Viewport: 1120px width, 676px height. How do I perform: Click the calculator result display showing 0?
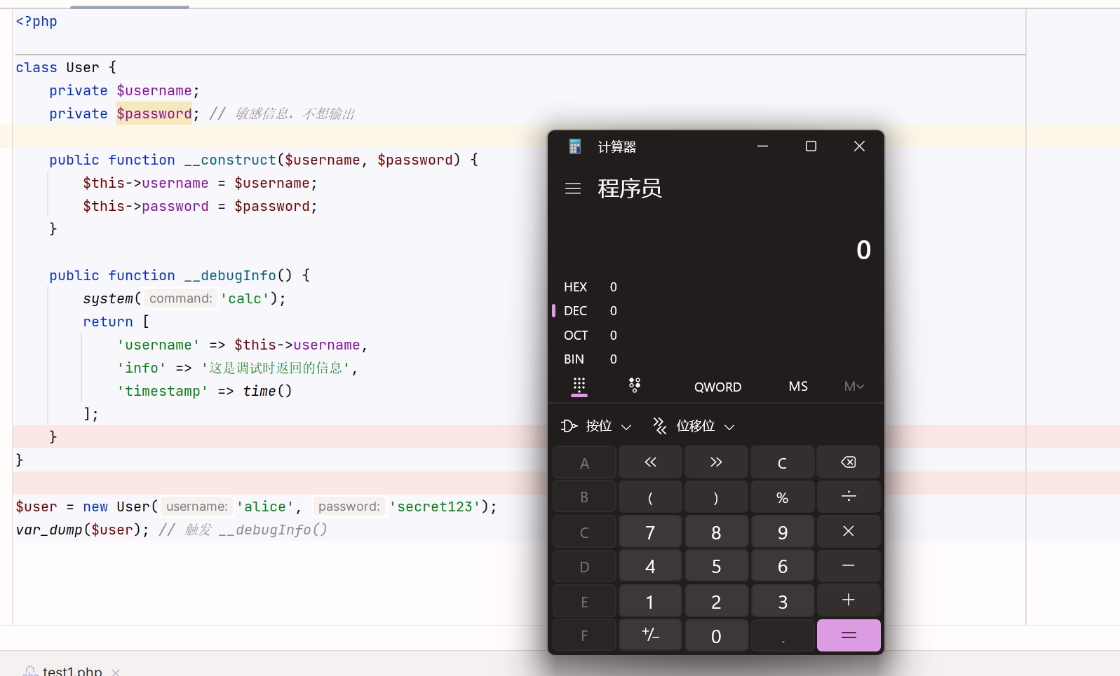pyautogui.click(x=863, y=250)
